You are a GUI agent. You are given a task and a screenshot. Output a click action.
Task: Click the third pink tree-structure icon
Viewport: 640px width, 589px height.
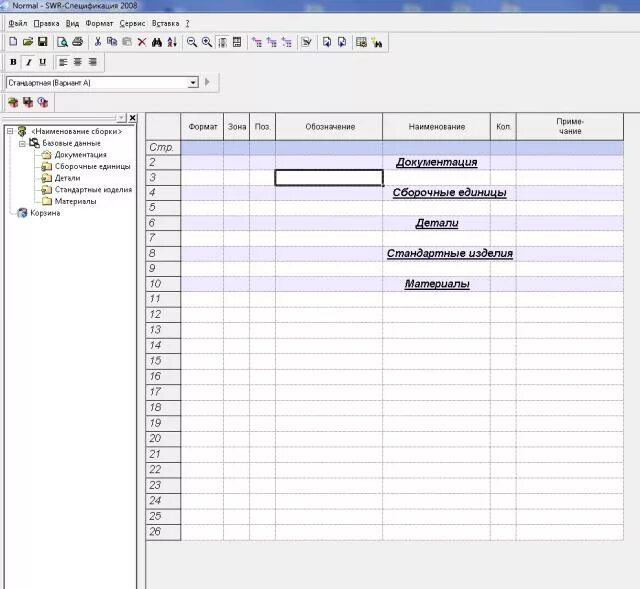click(287, 42)
